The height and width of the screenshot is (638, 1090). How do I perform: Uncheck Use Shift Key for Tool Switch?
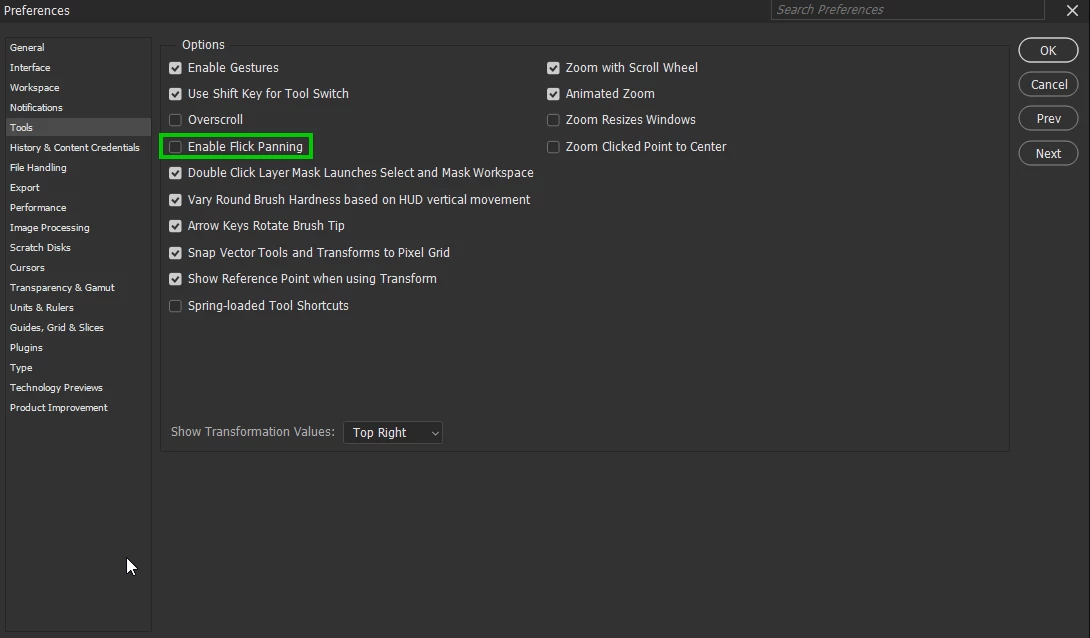point(175,94)
